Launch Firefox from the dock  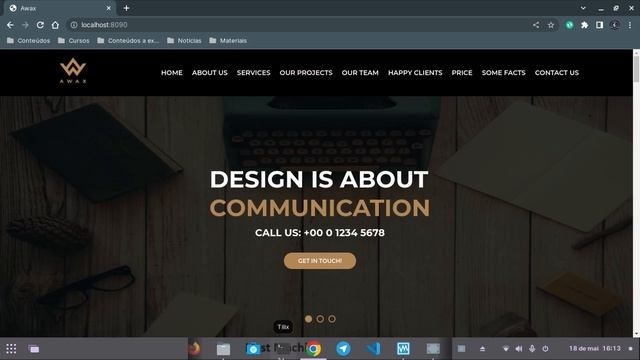tap(195, 349)
